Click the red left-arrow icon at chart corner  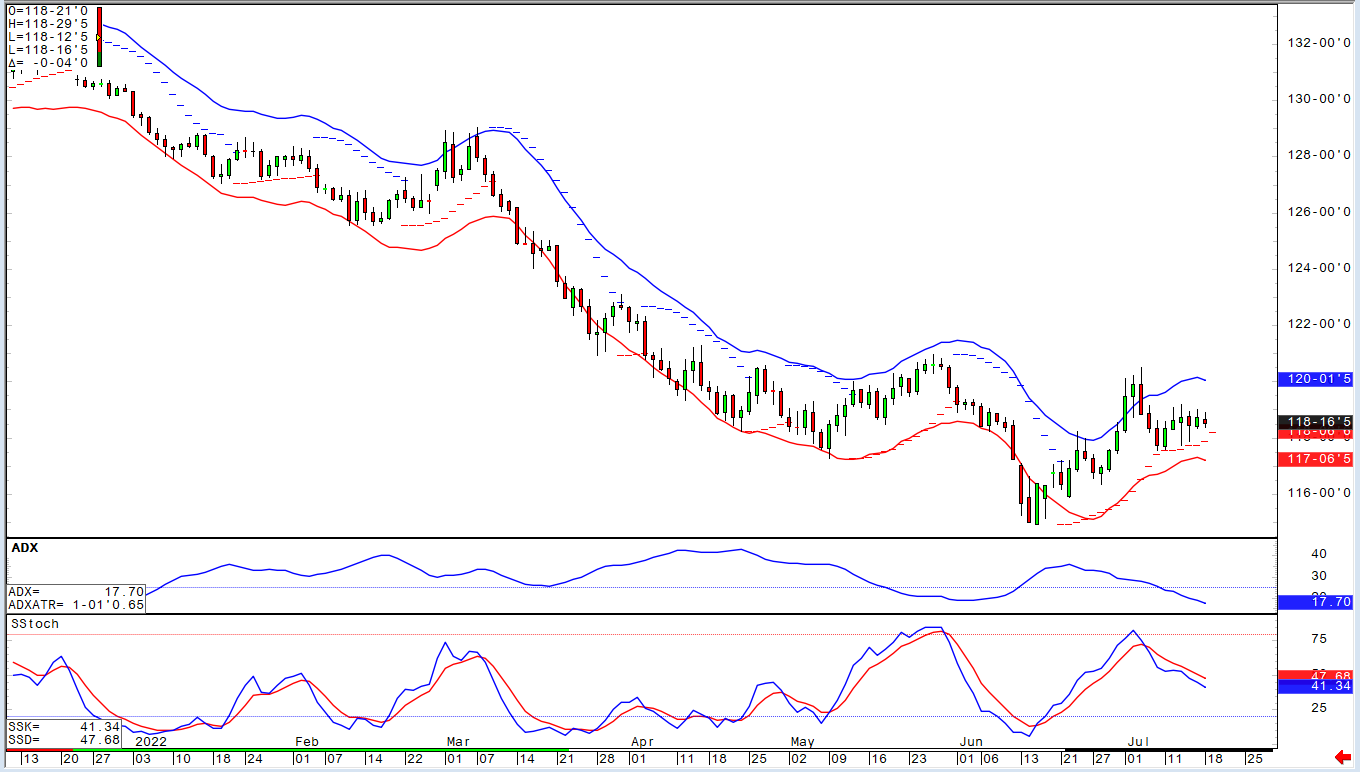pos(1342,756)
